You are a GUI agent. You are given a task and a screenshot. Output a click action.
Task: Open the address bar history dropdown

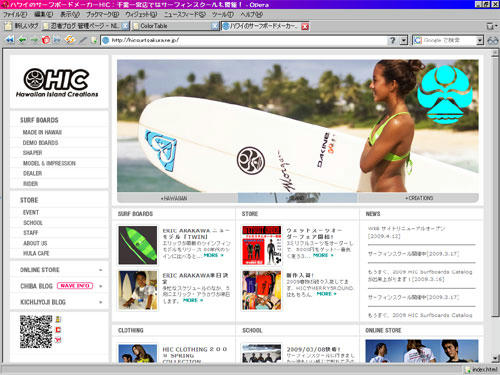pos(404,40)
